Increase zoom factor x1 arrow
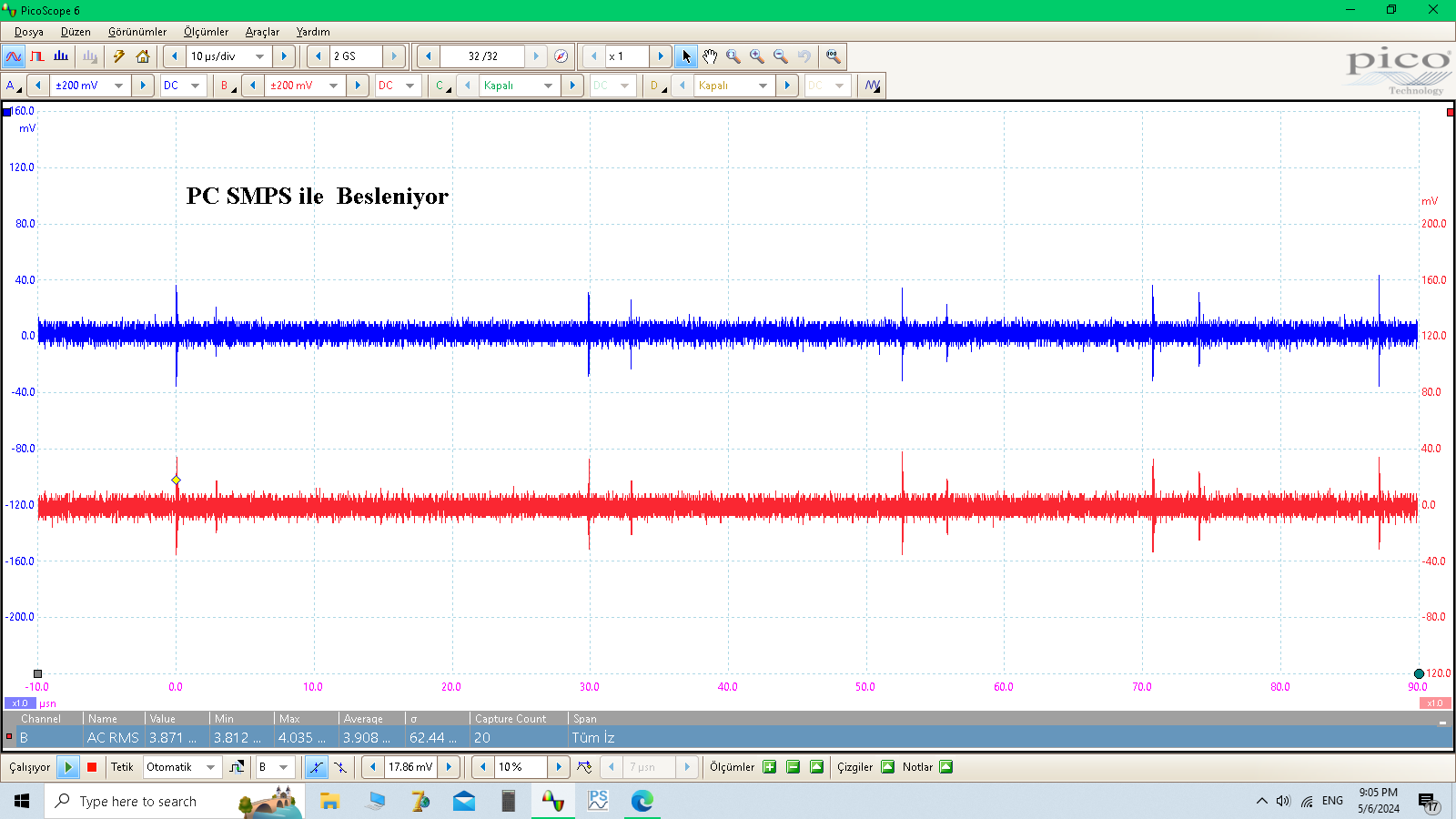The height and width of the screenshot is (819, 1456). tap(661, 56)
